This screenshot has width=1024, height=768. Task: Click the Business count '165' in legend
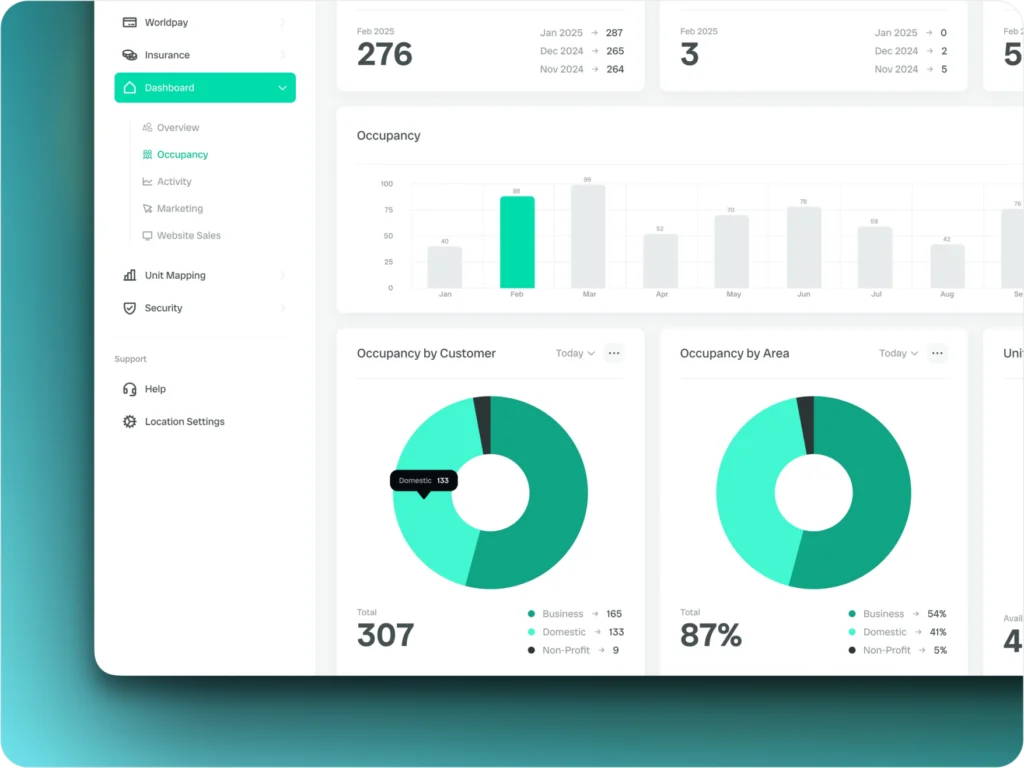pos(614,614)
